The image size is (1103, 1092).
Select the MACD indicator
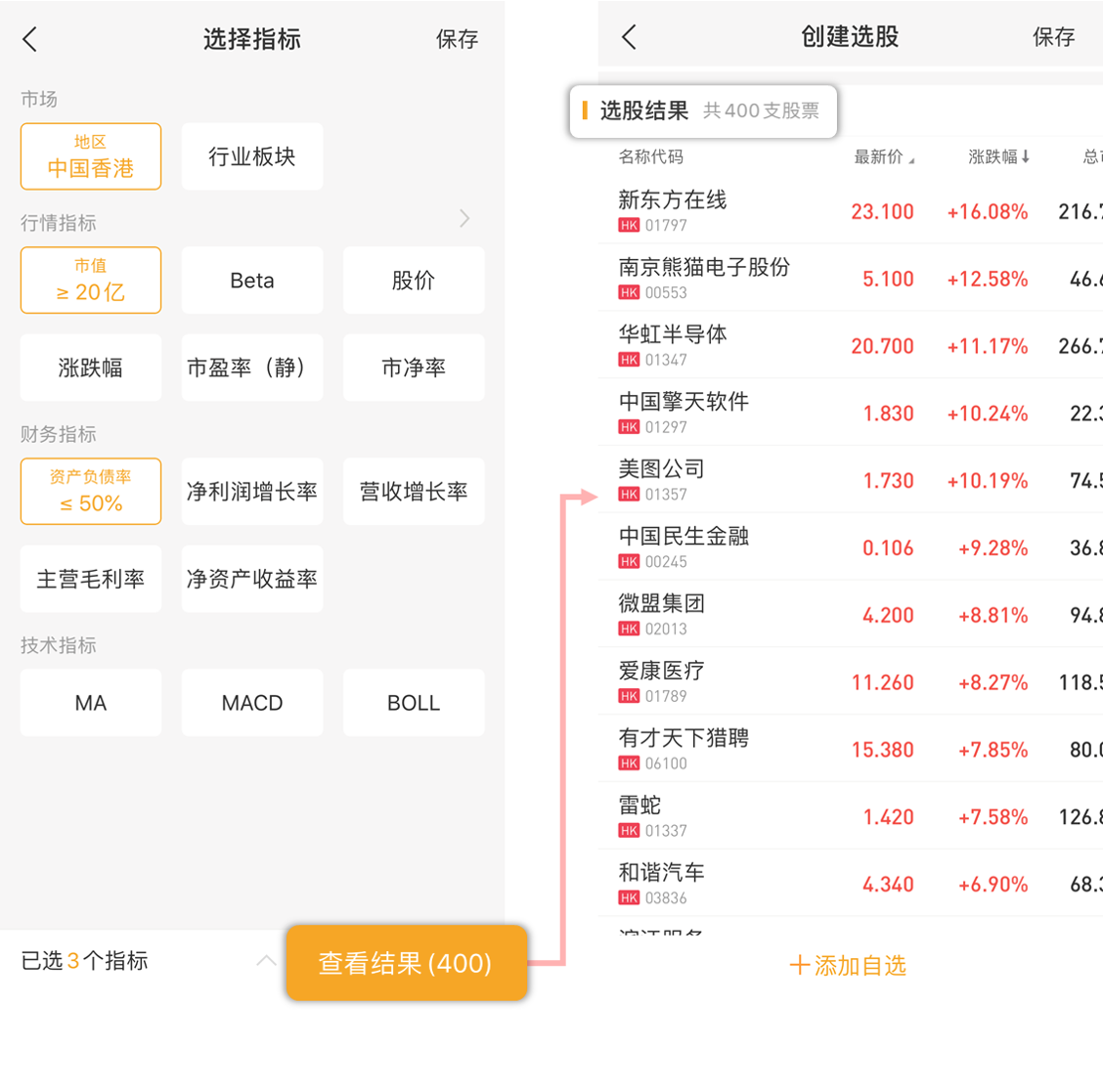(x=252, y=703)
